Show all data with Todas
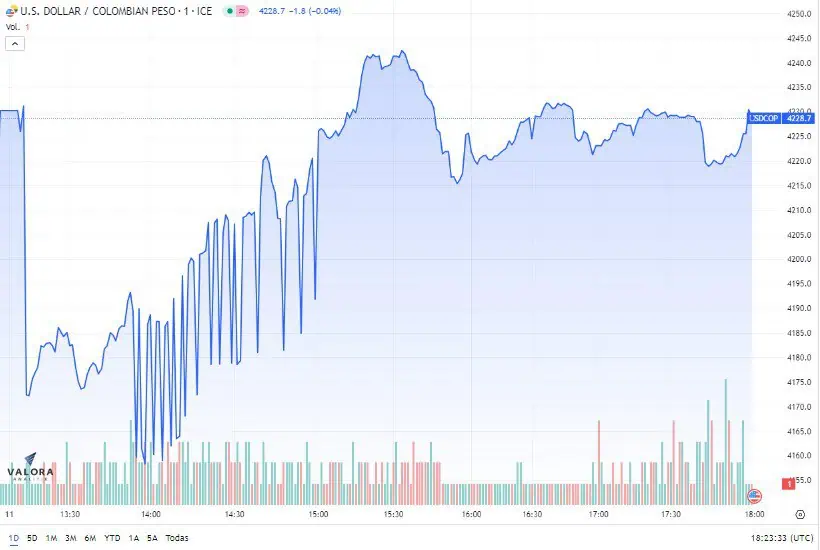Image resolution: width=820 pixels, height=550 pixels. coord(177,538)
